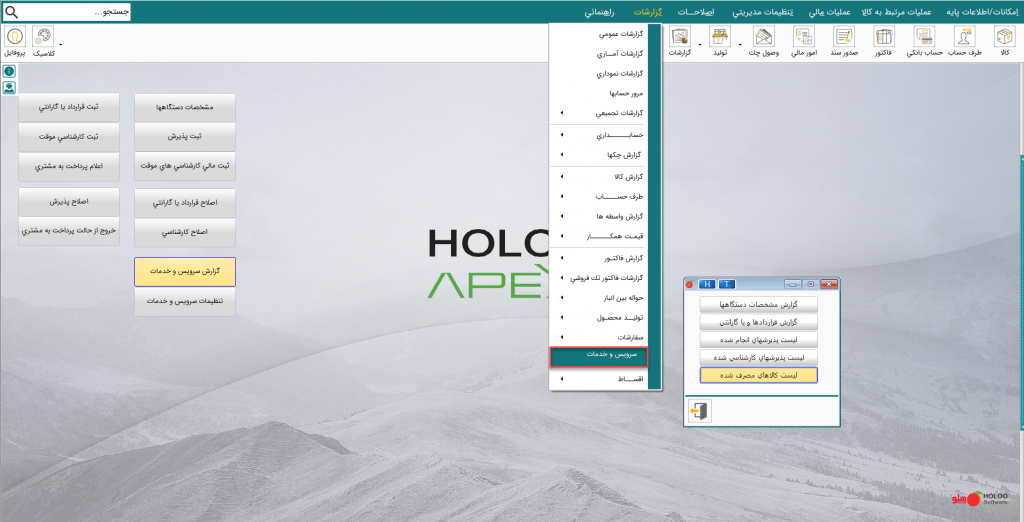Open the گزارشات menu in menu bar
The height and width of the screenshot is (522, 1024).
648,12
